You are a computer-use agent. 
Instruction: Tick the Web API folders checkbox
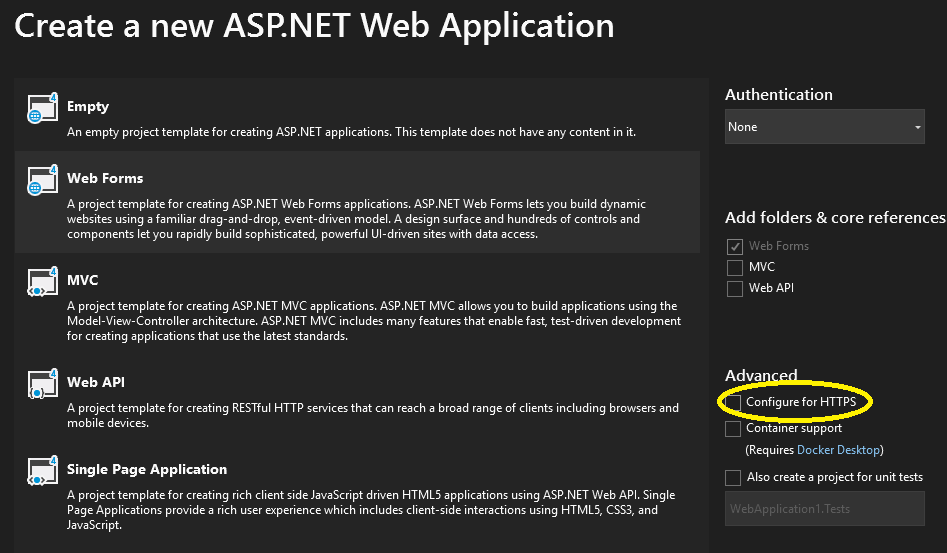[734, 288]
